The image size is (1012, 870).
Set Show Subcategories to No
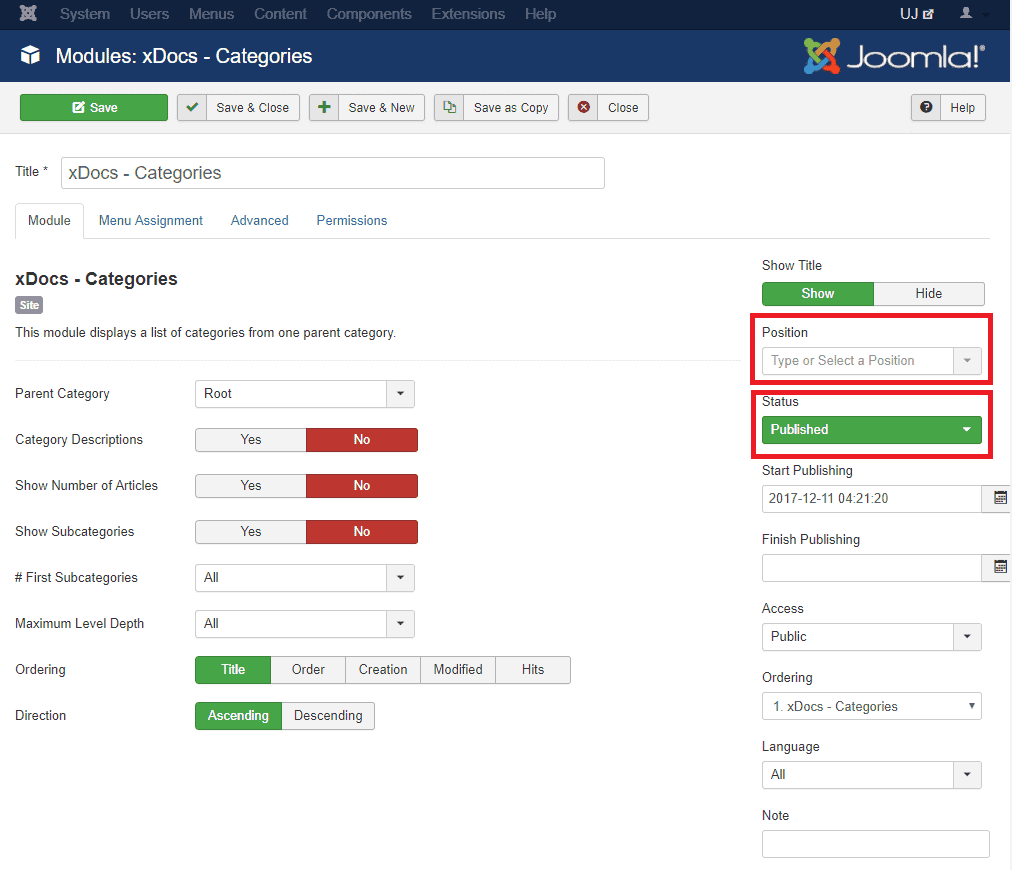point(361,531)
